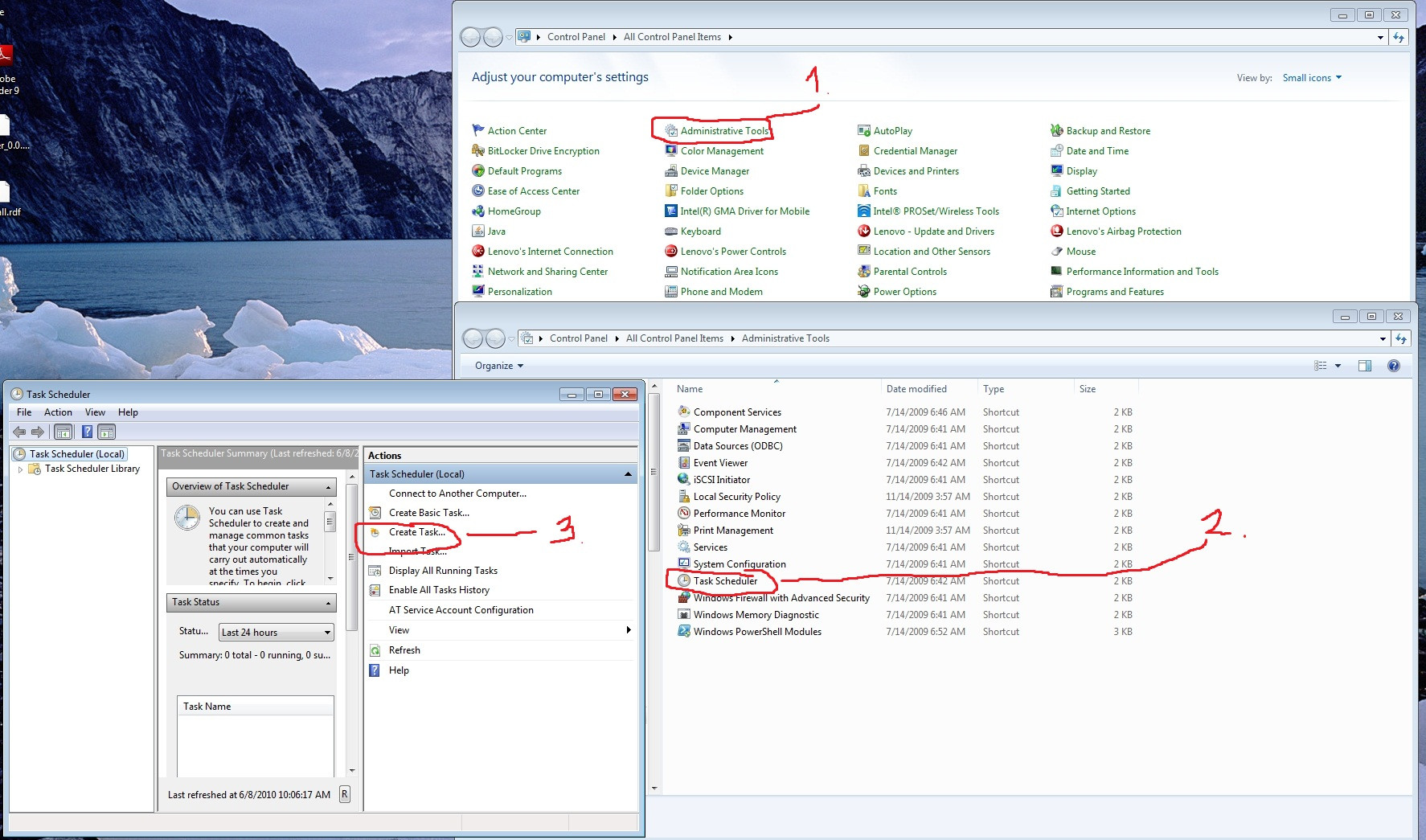Open the File menu in Task Scheduler
This screenshot has width=1426, height=840.
24,412
